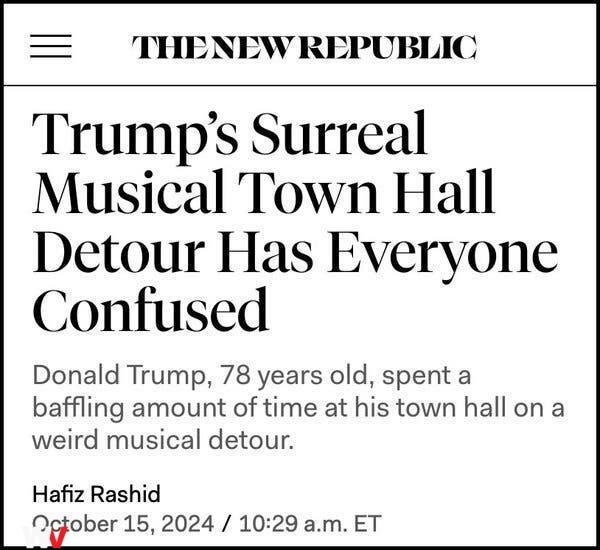The width and height of the screenshot is (600, 550).
Task: Click the word 'Surreal' in the headline
Action: click(x=339, y=132)
